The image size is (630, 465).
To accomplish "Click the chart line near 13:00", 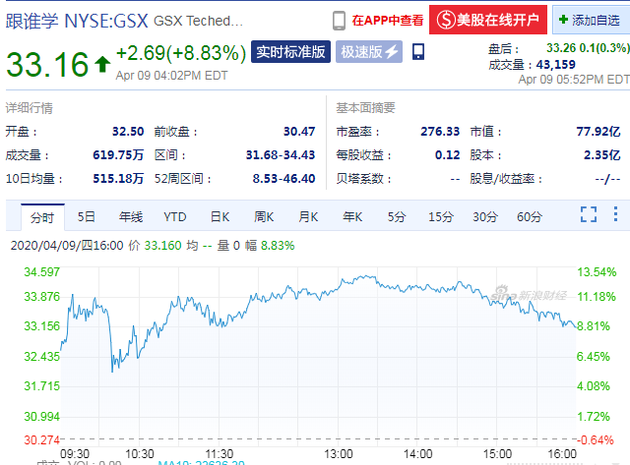I will 339,286.
